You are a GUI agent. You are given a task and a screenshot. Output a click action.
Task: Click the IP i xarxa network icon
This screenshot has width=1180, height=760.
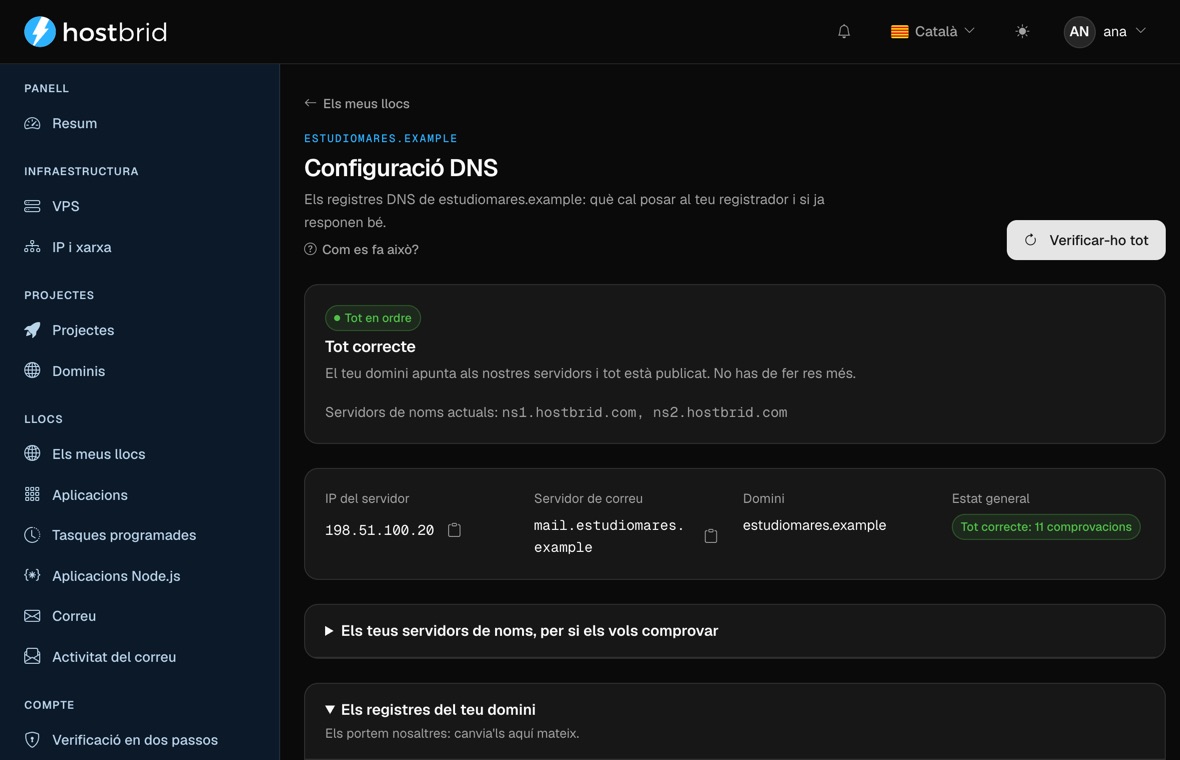coord(32,247)
